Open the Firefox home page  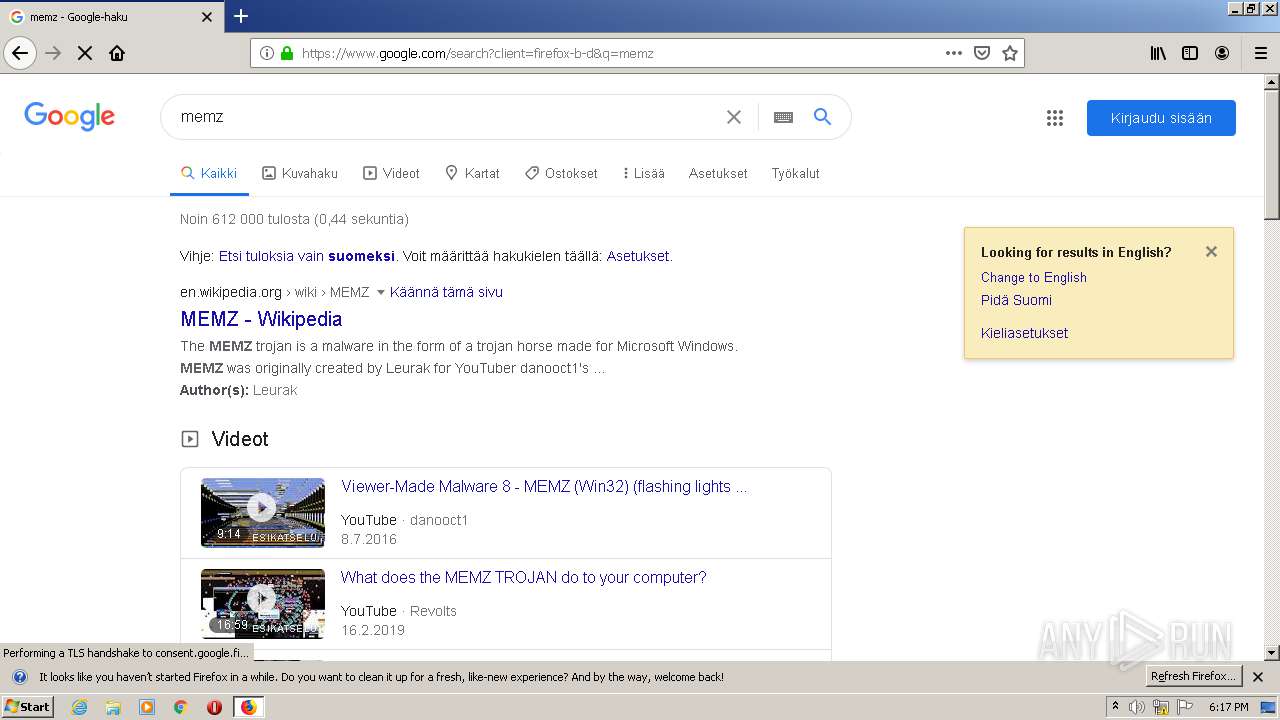(117, 53)
